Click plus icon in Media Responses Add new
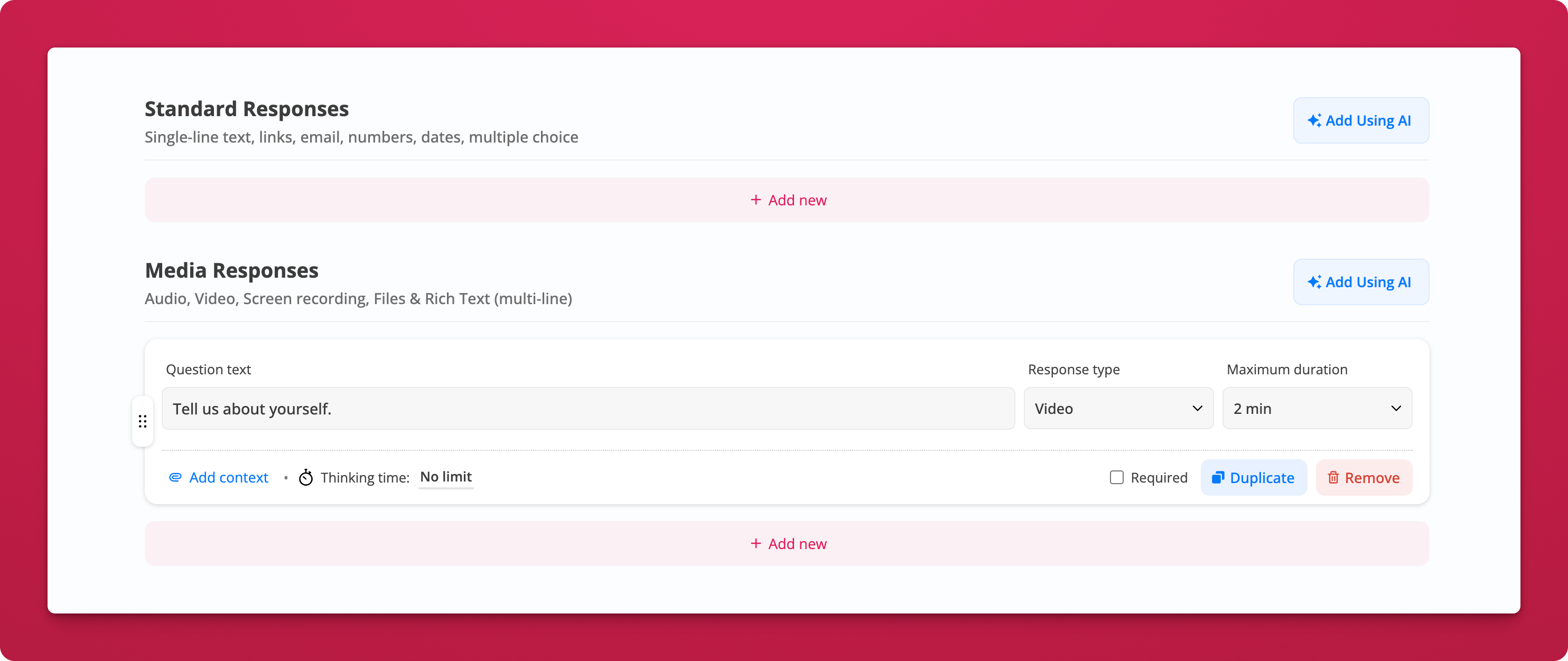 pyautogui.click(x=755, y=544)
